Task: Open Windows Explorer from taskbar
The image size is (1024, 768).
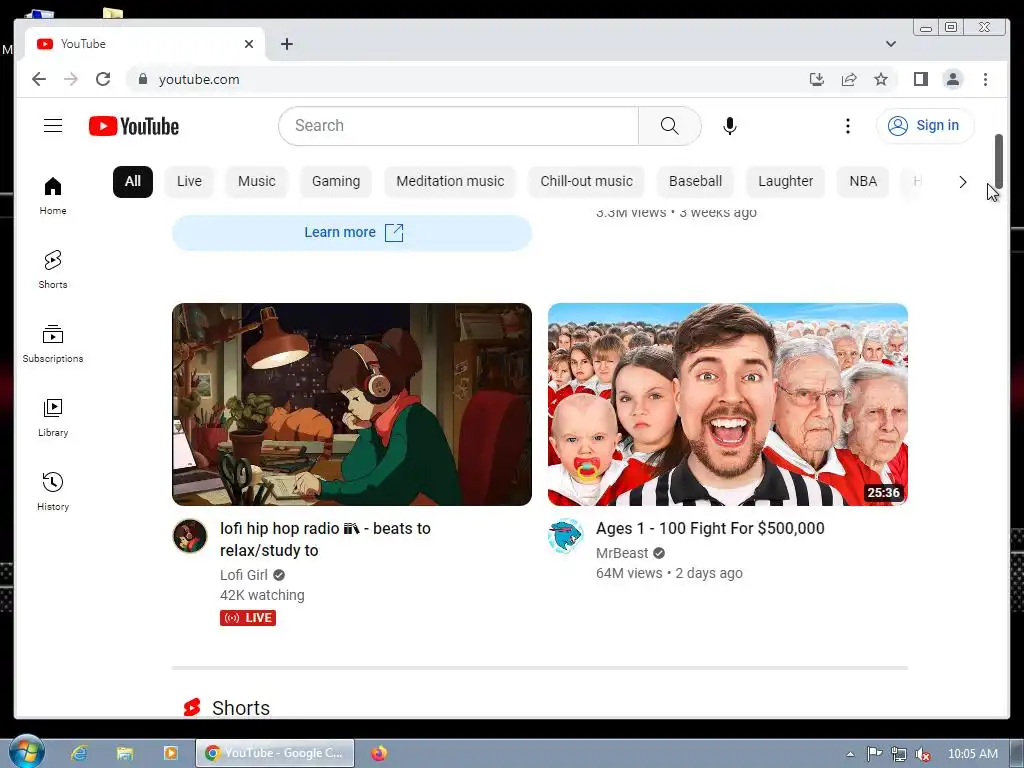Action: pos(125,753)
